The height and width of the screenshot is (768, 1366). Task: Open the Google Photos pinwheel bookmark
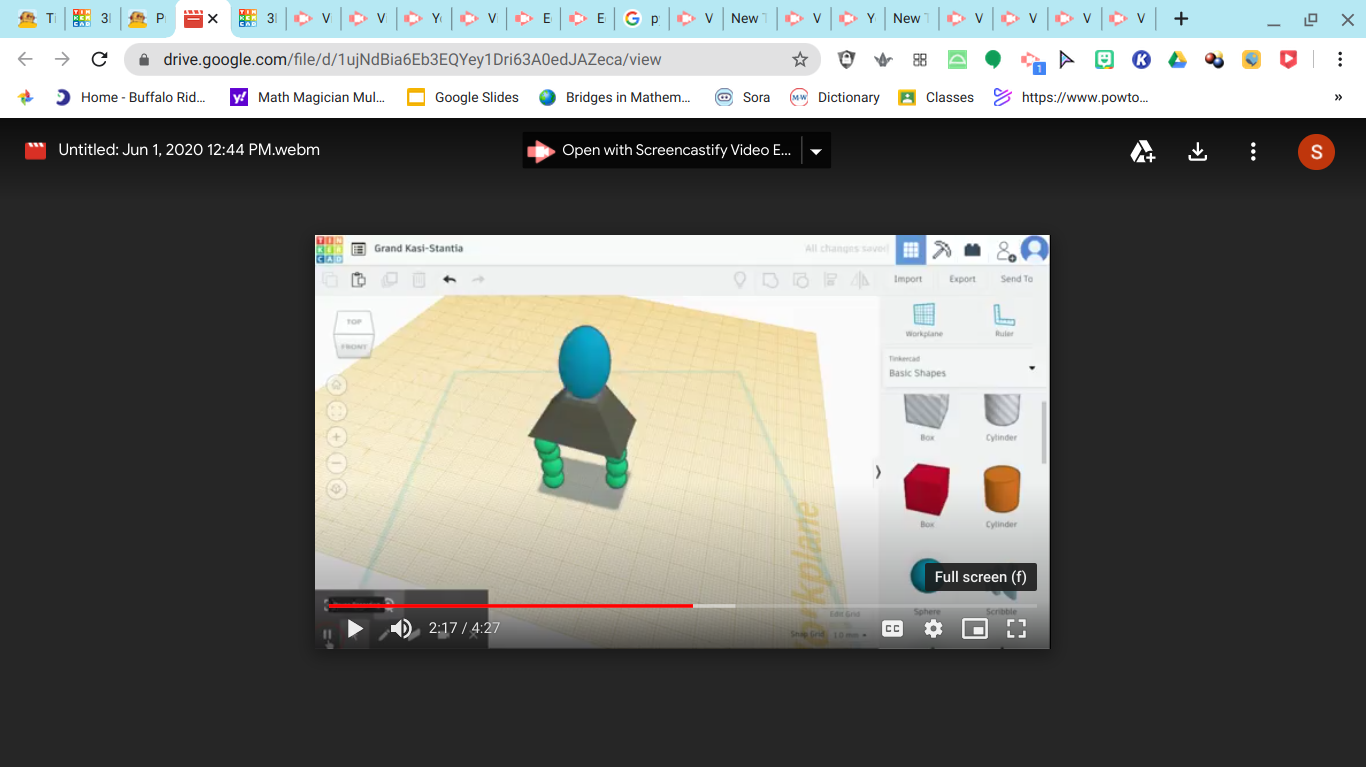pos(26,97)
